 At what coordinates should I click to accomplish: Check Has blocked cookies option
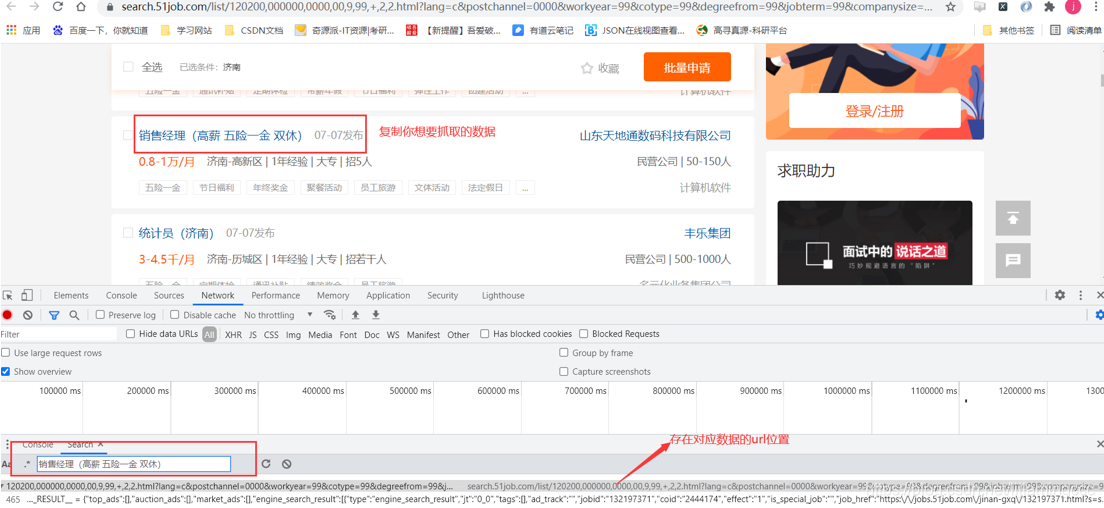(x=484, y=334)
